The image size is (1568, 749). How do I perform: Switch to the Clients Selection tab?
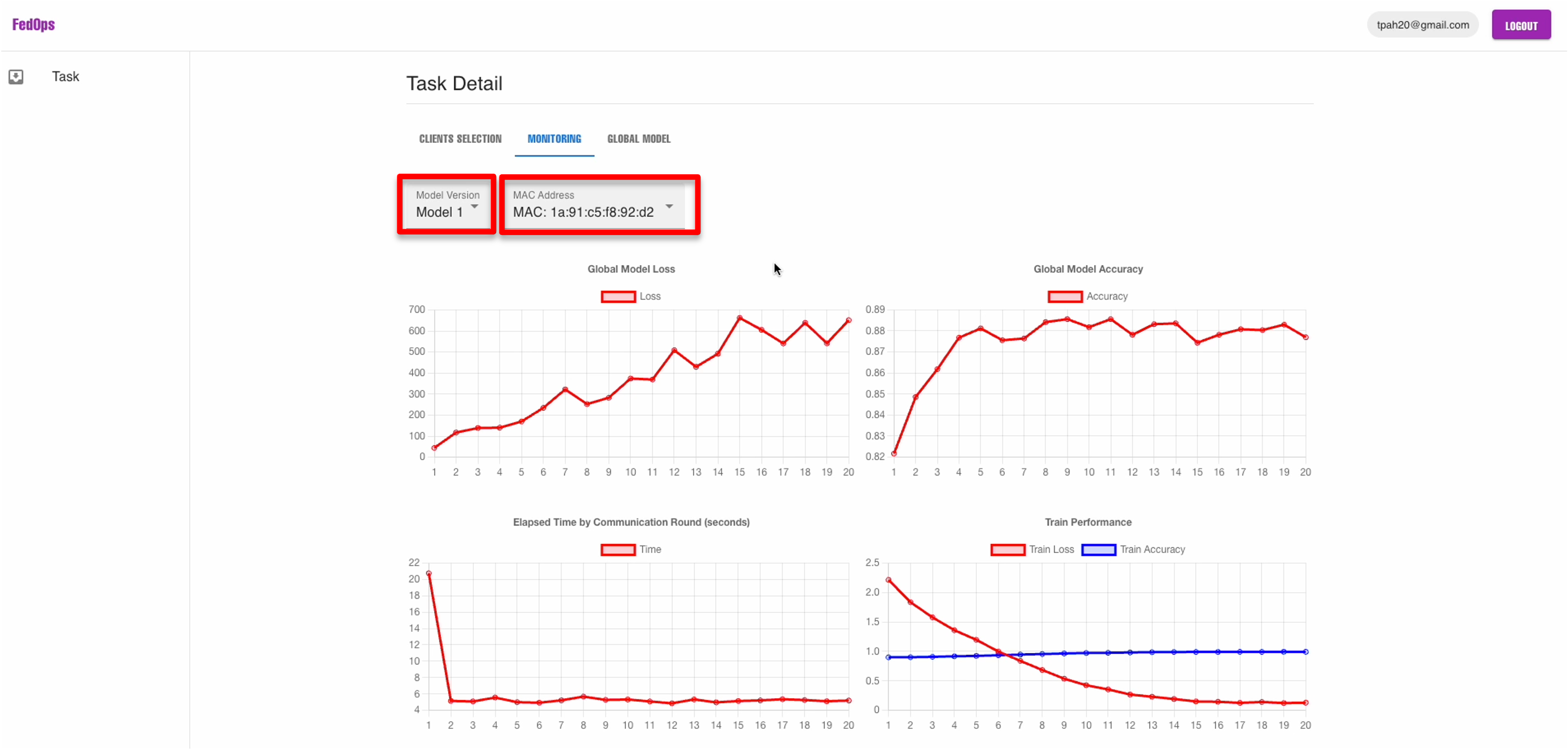pyautogui.click(x=460, y=139)
